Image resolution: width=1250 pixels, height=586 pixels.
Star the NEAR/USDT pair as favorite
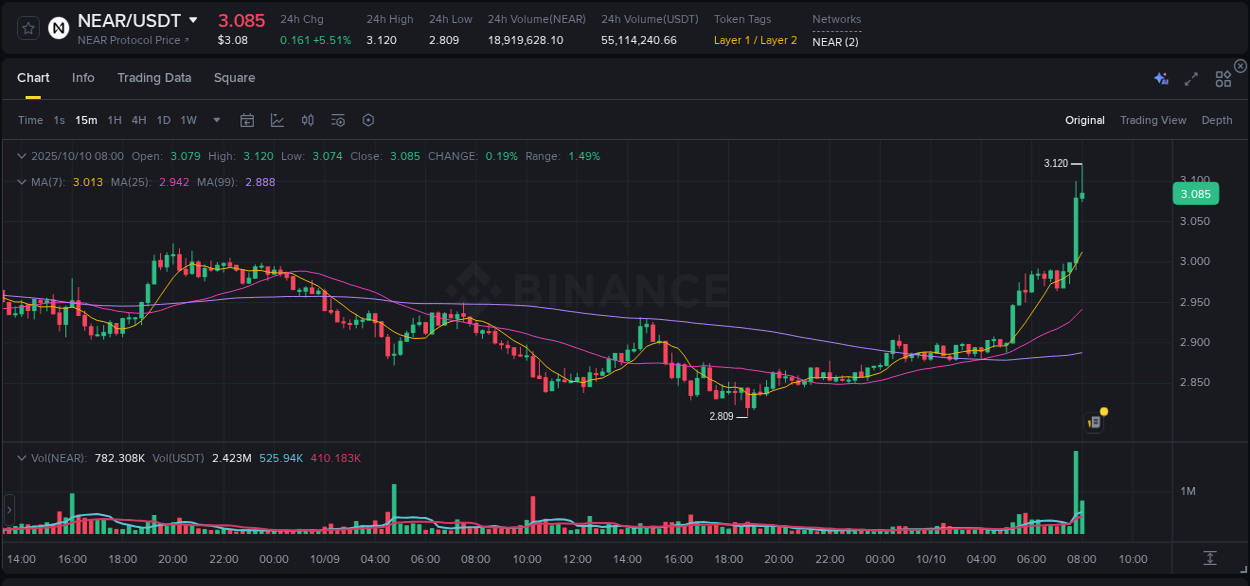[x=28, y=28]
